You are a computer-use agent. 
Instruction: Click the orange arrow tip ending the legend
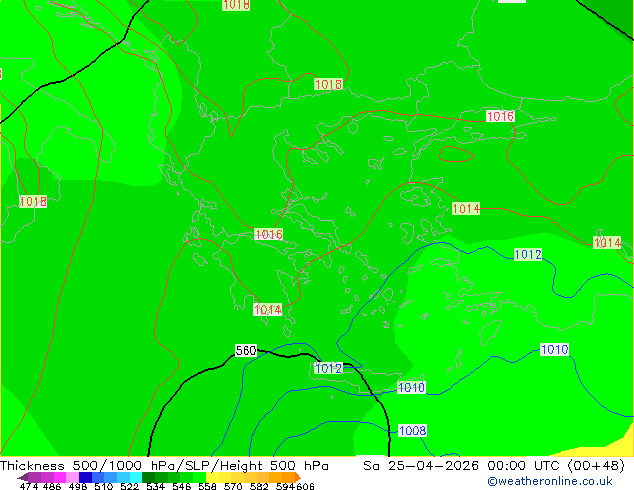[298, 477]
